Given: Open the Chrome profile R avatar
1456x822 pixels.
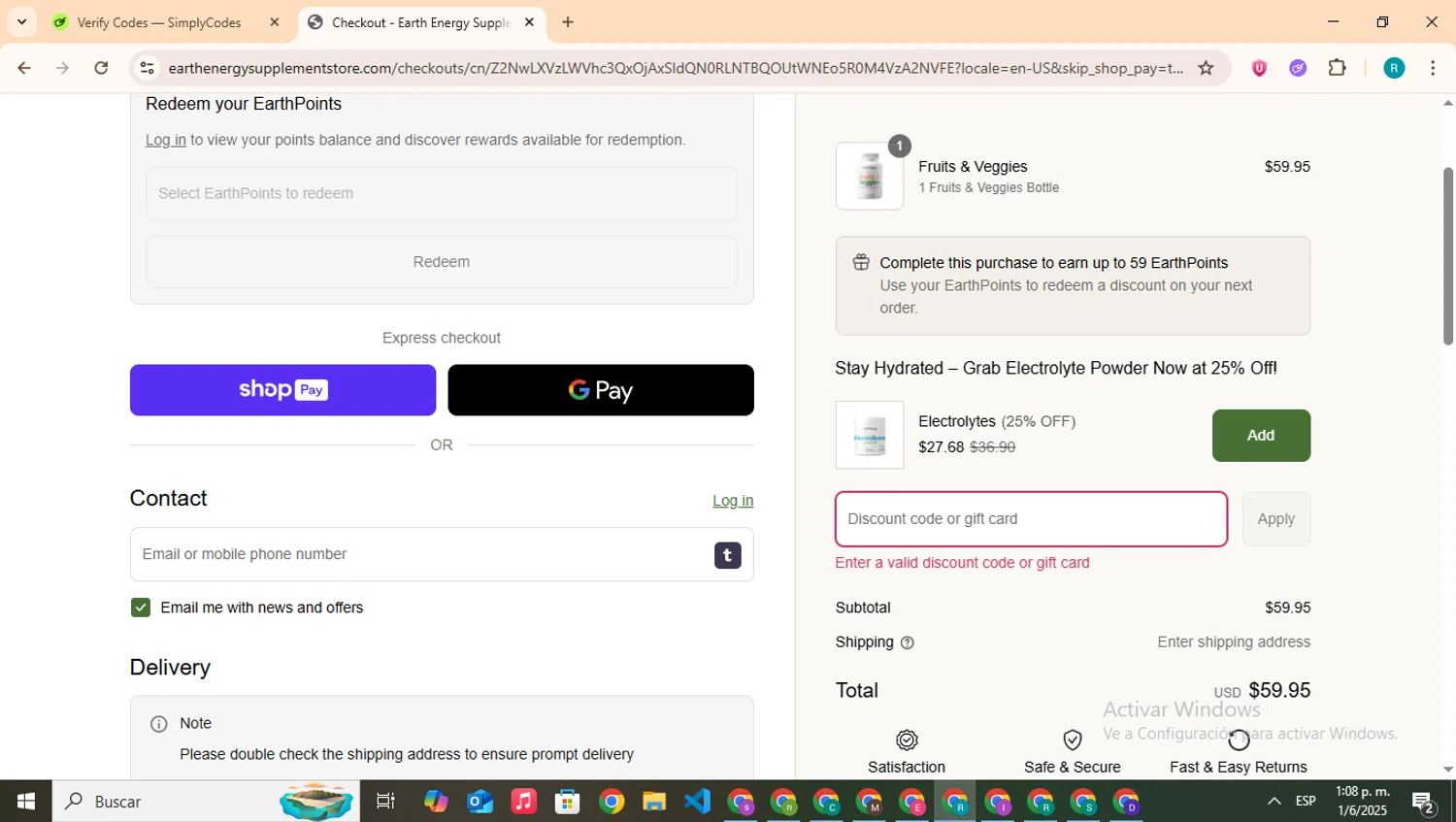Looking at the screenshot, I should point(1394,68).
